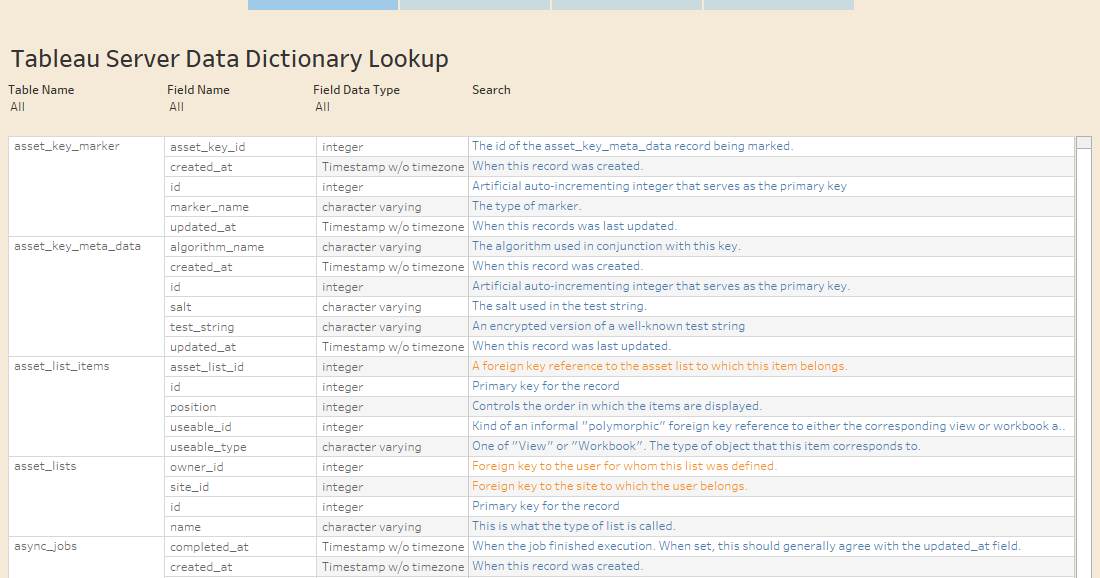Select the asset_key_marker table name
The width and height of the screenshot is (1100, 578).
tap(65, 146)
